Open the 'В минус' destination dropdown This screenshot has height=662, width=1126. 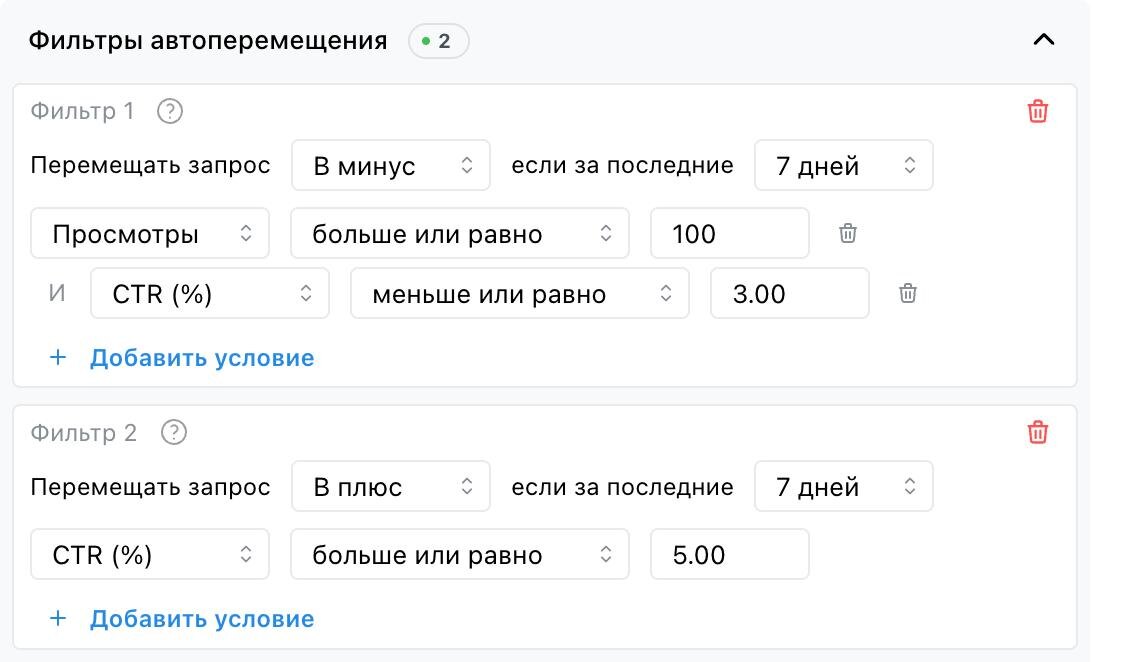[391, 166]
